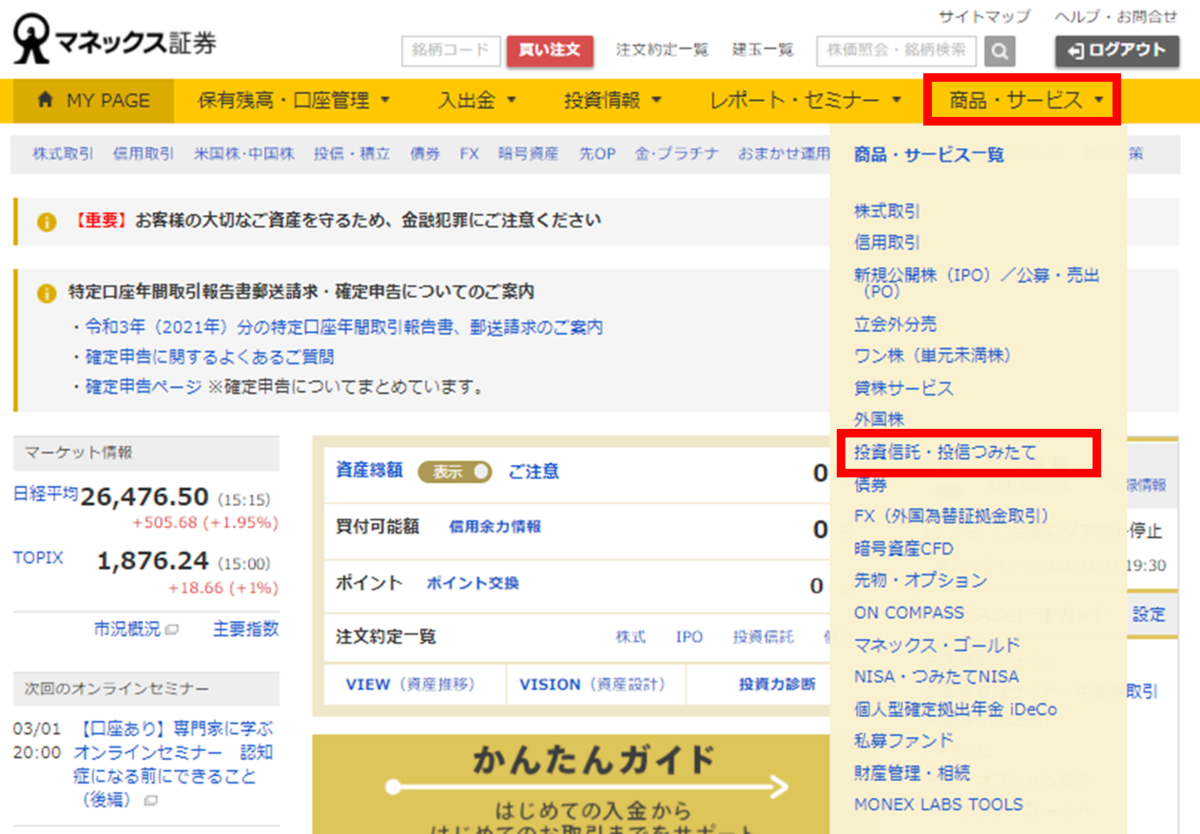Select 債券 in the 商品・サービス dropdown
Viewport: 1200px width, 834px height.
[870, 485]
